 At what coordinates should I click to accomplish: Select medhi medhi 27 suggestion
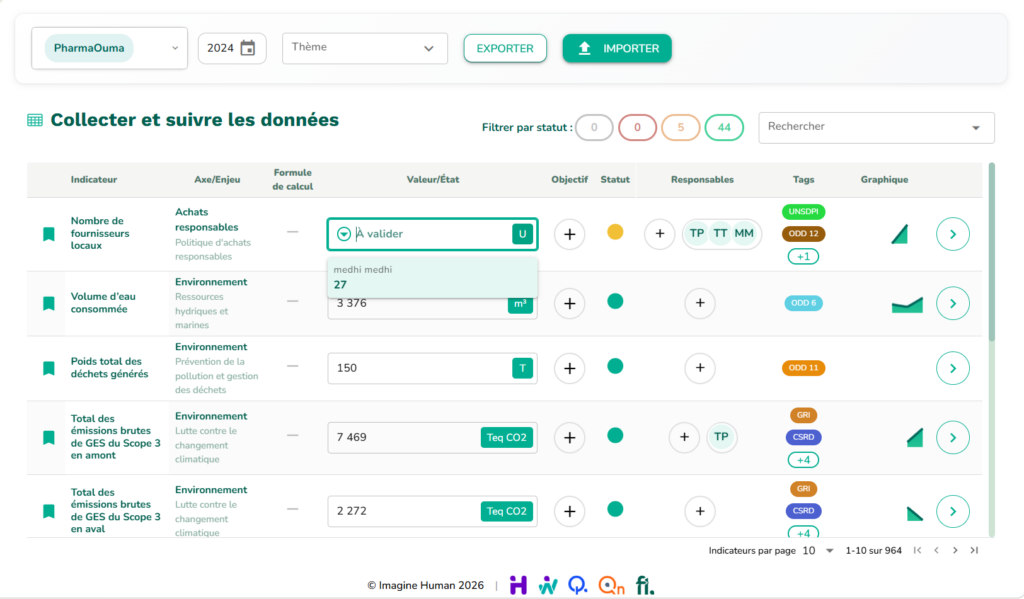(x=432, y=277)
